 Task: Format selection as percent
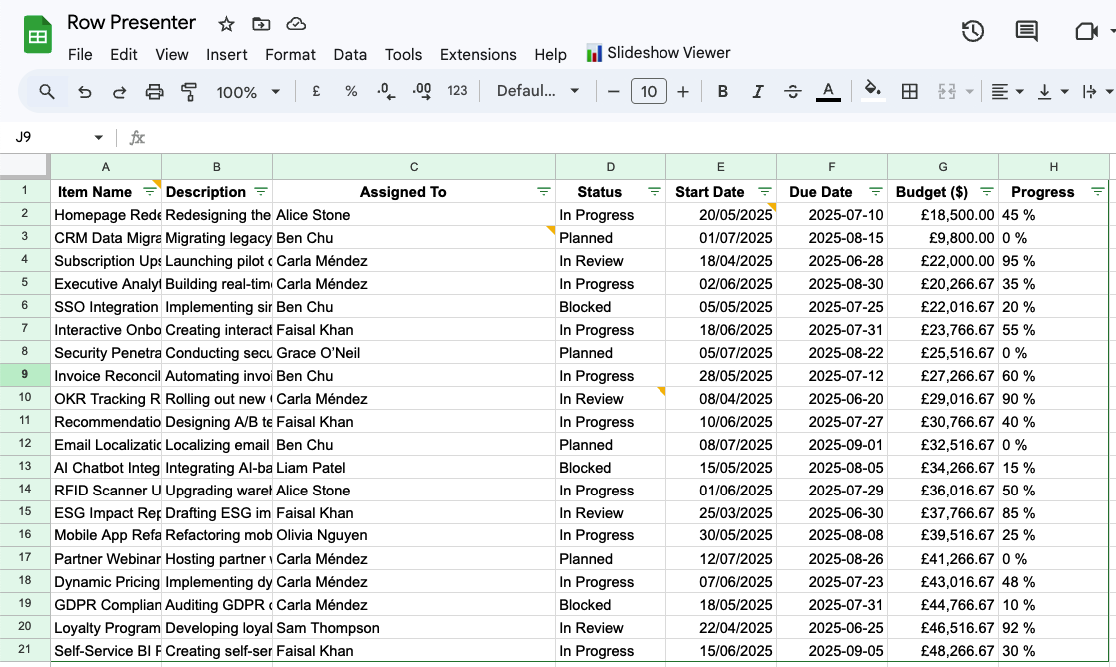pos(351,91)
